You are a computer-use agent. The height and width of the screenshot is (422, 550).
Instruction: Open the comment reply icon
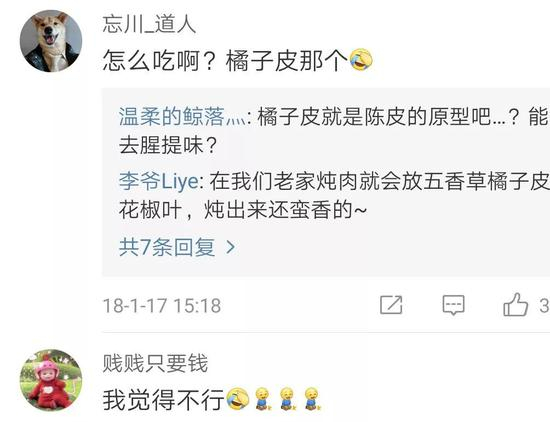coord(454,305)
